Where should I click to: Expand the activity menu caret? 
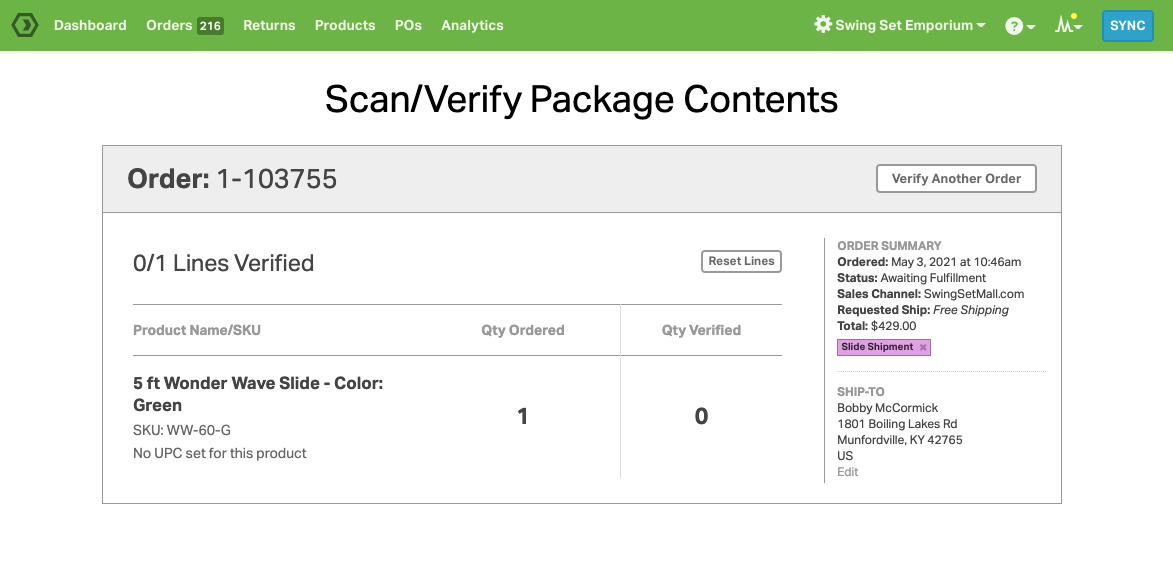(x=1079, y=27)
